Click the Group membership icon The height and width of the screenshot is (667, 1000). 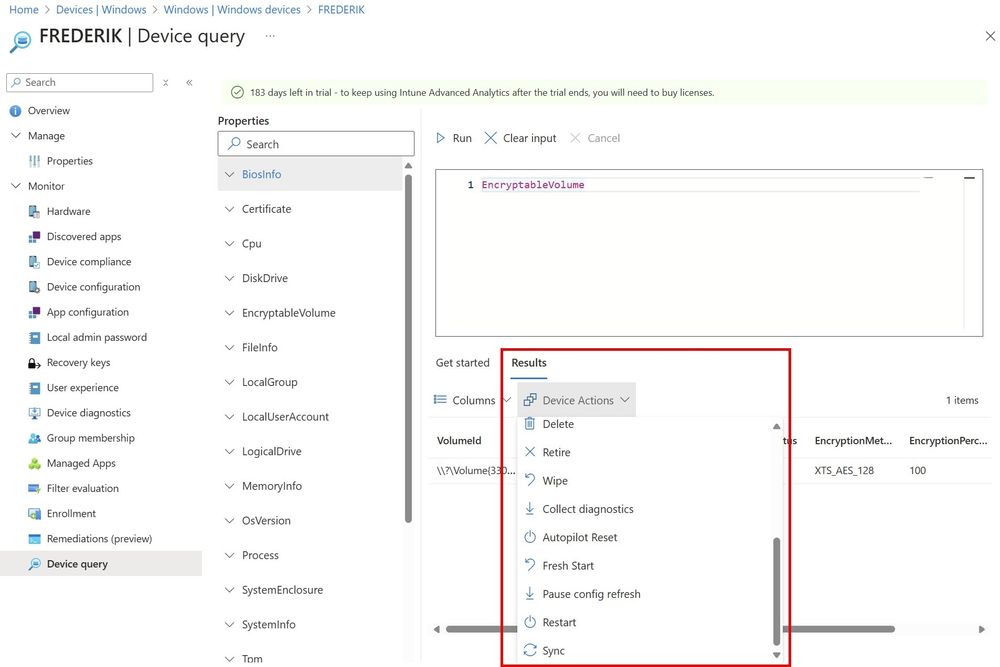pos(34,438)
